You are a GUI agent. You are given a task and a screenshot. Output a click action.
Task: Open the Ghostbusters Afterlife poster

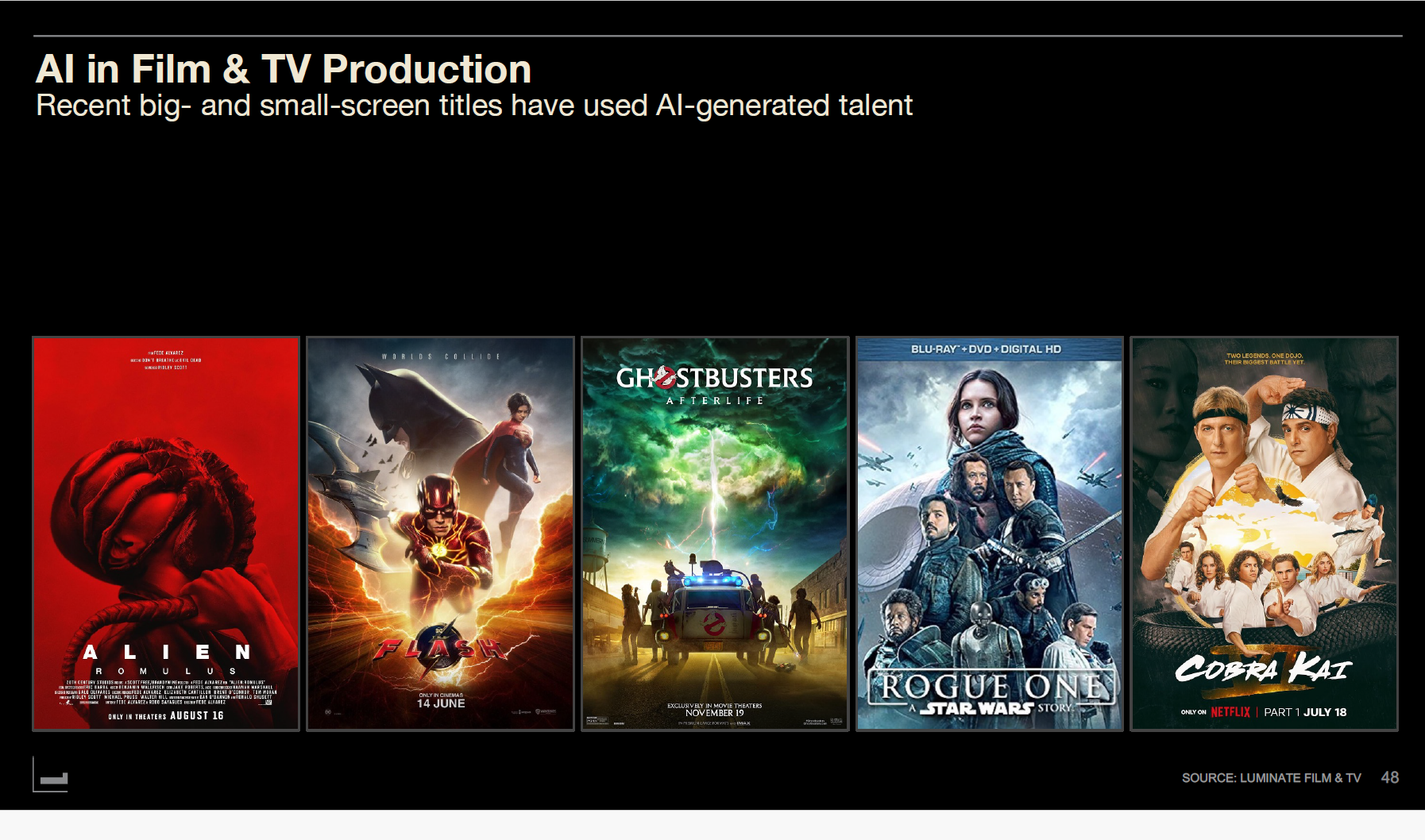click(x=715, y=534)
